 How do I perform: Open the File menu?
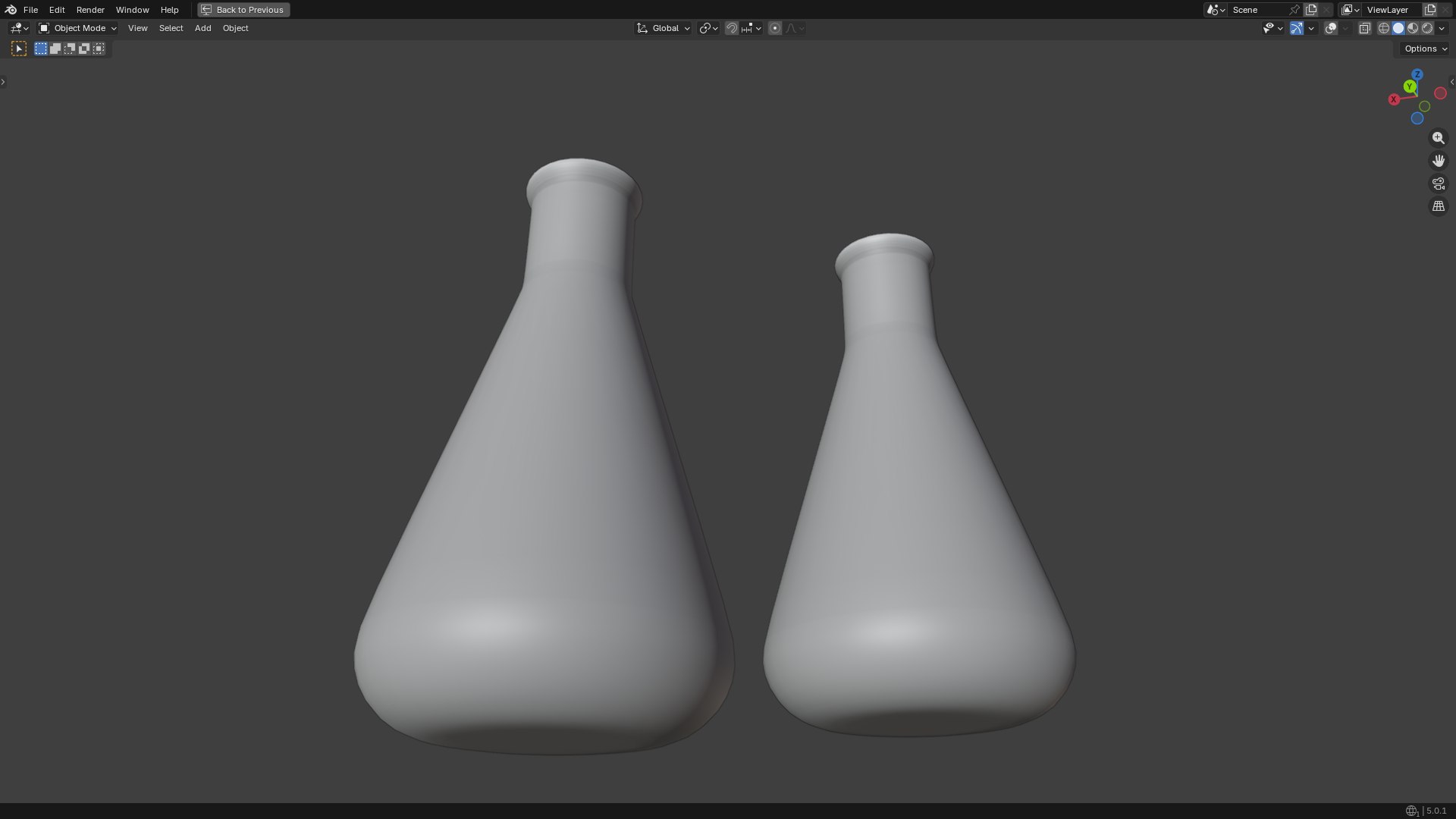coord(30,10)
